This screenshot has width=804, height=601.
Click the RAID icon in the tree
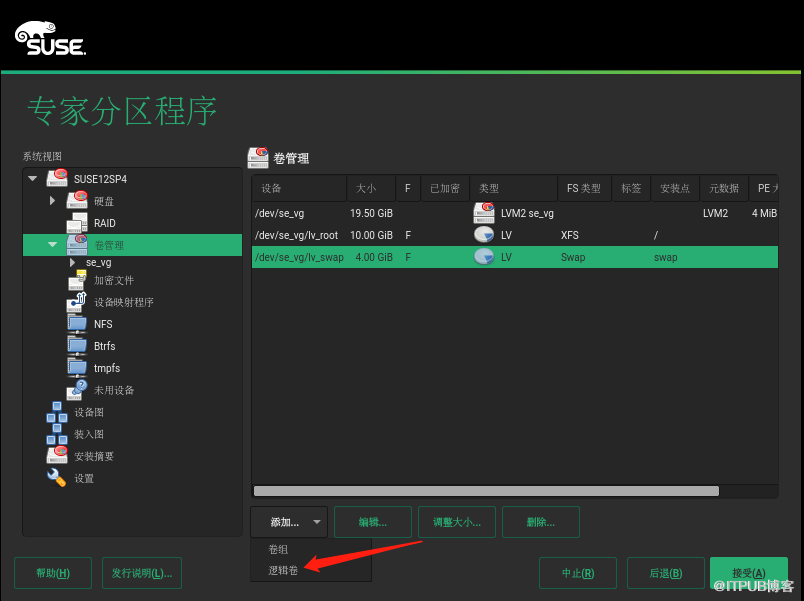click(77, 223)
